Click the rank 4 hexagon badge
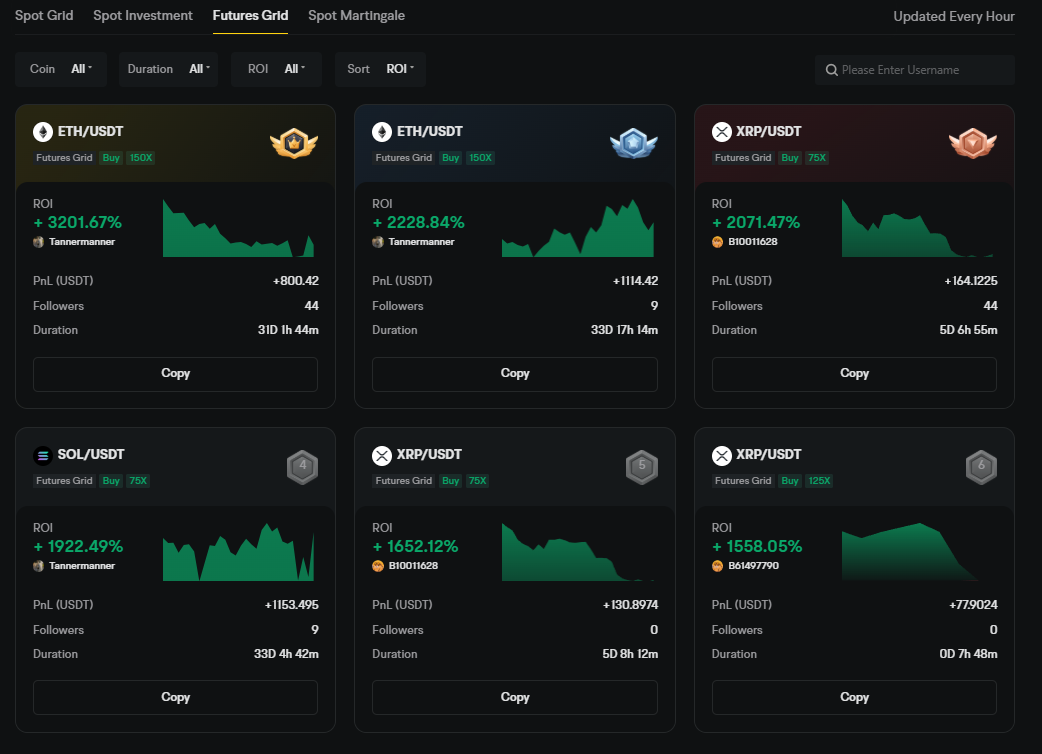This screenshot has width=1042, height=754. (x=302, y=467)
